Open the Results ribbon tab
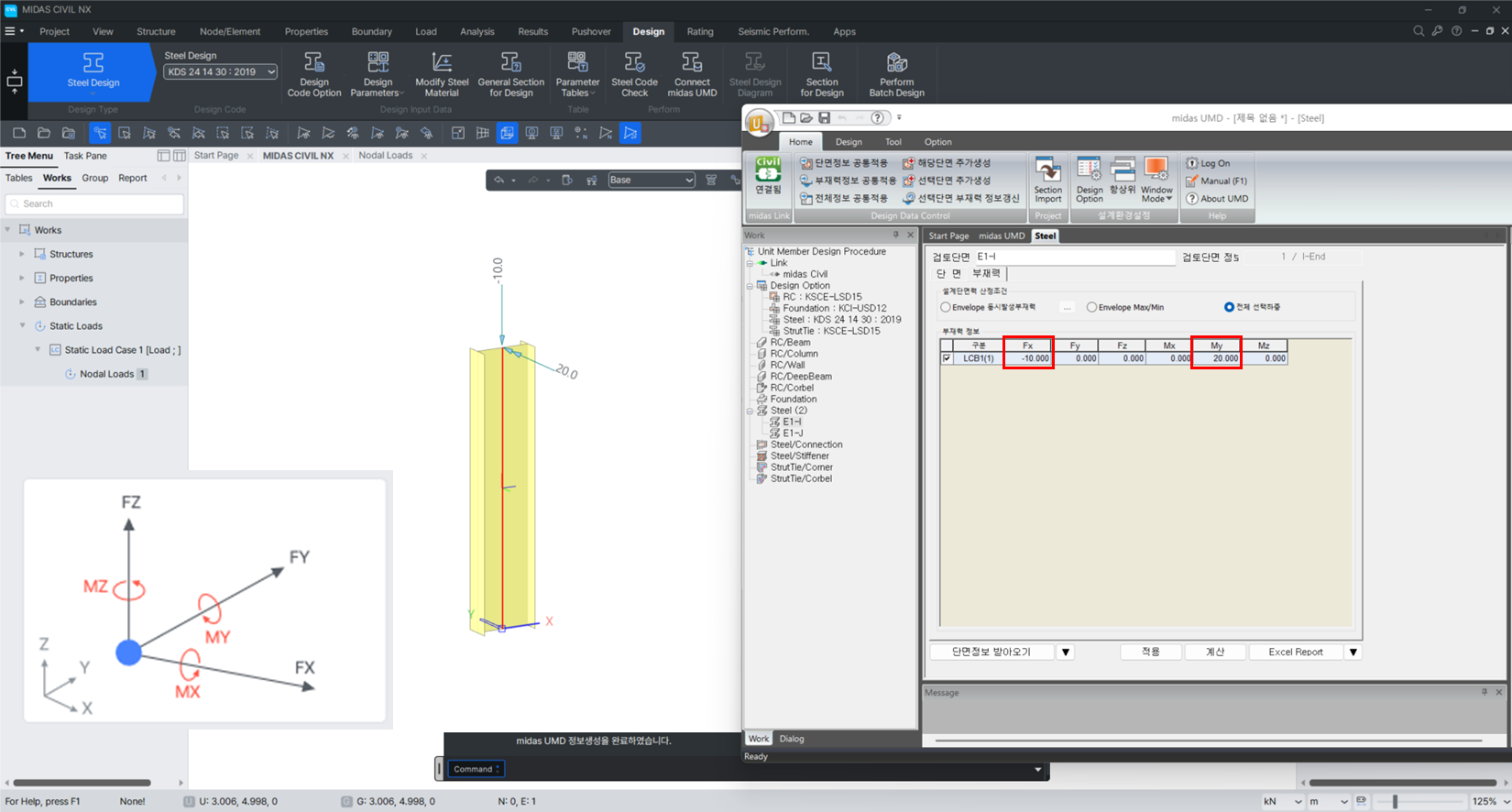 pos(532,31)
